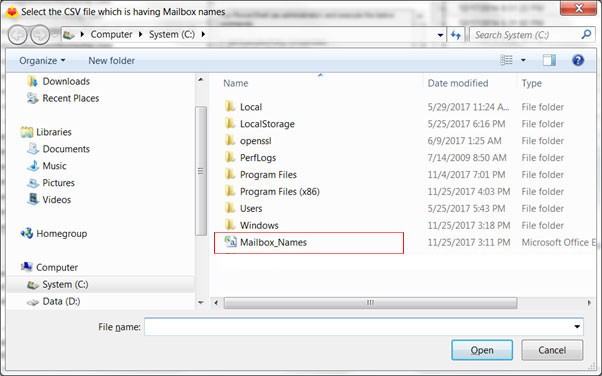Click the Forward navigation arrow
Screen dimensions: 602x376
pos(40,35)
